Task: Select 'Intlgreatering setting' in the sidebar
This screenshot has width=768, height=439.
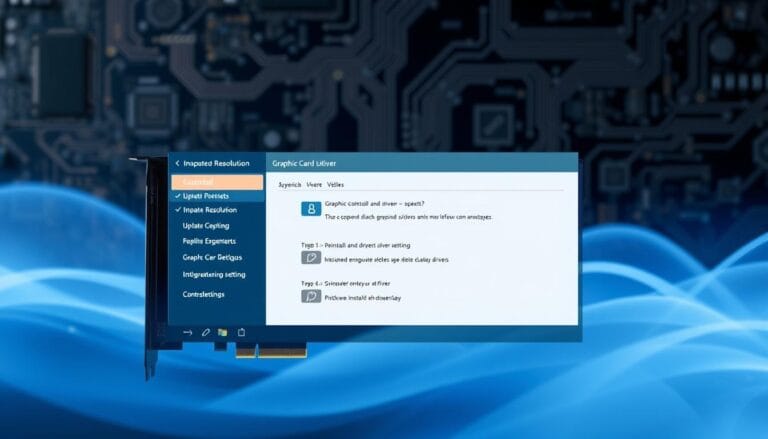Action: click(214, 274)
